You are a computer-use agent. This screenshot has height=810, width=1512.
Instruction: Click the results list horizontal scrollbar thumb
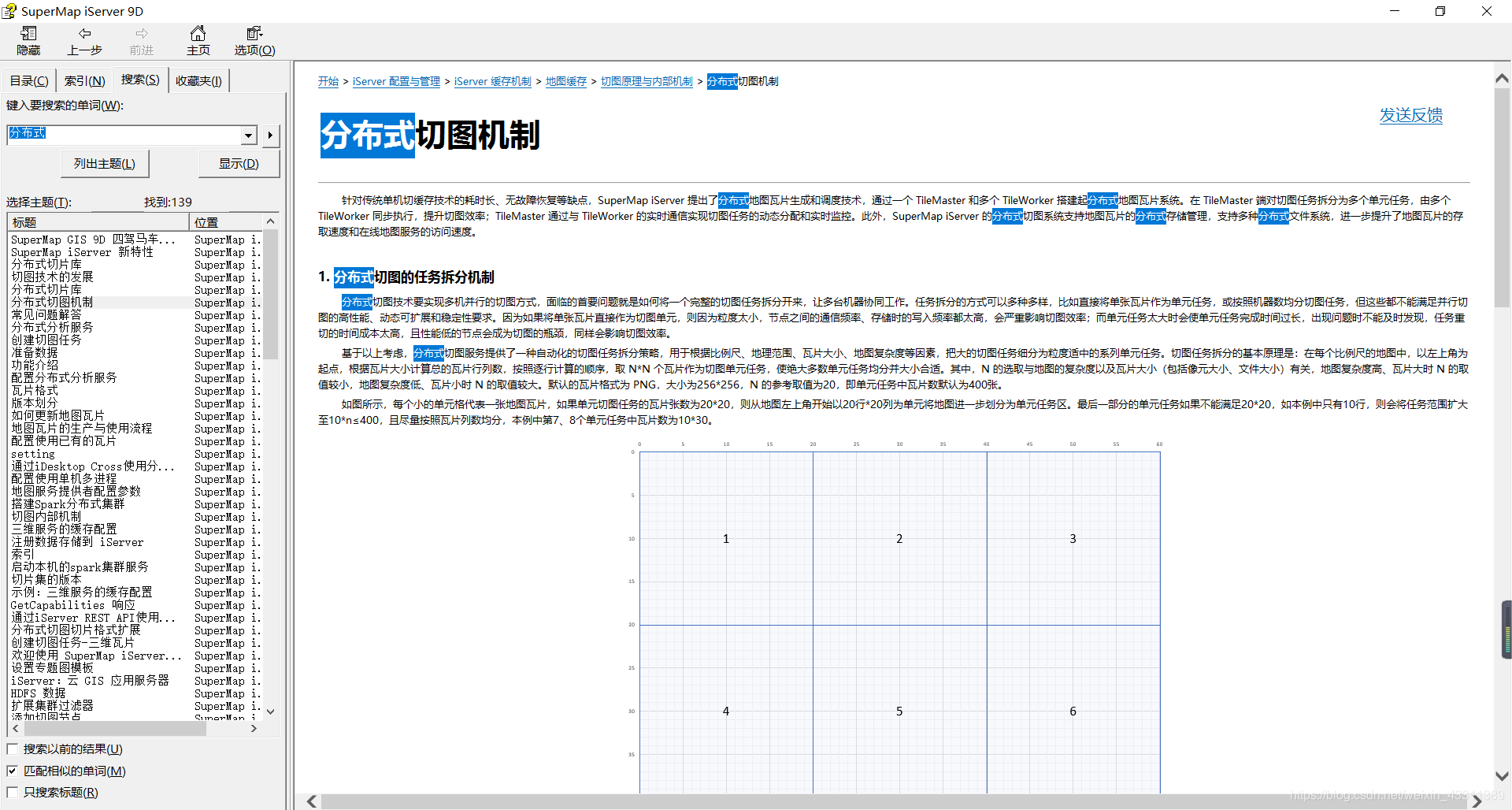tap(115, 729)
